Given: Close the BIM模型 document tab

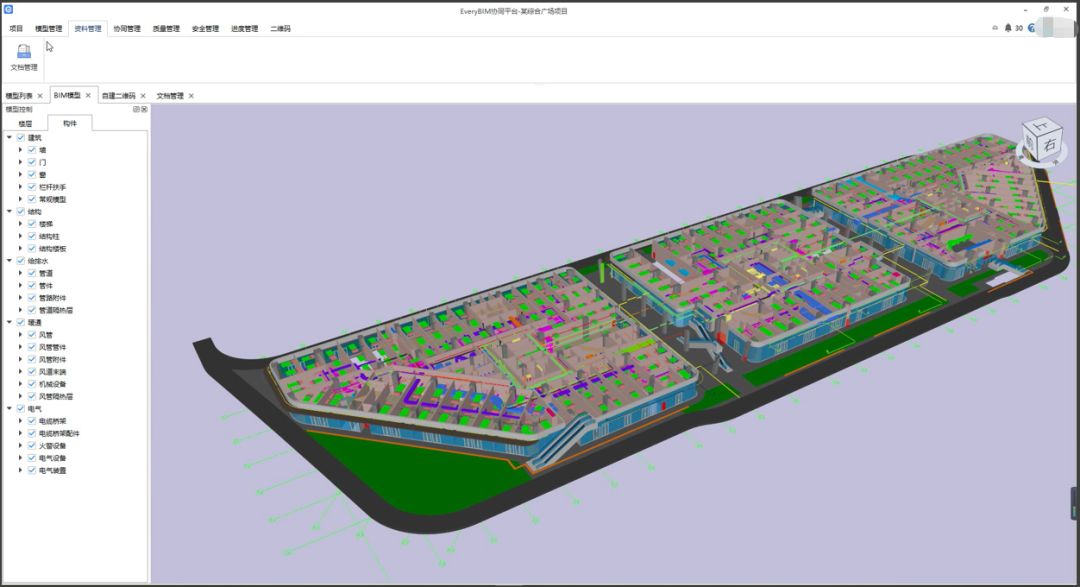Looking at the screenshot, I should [88, 96].
